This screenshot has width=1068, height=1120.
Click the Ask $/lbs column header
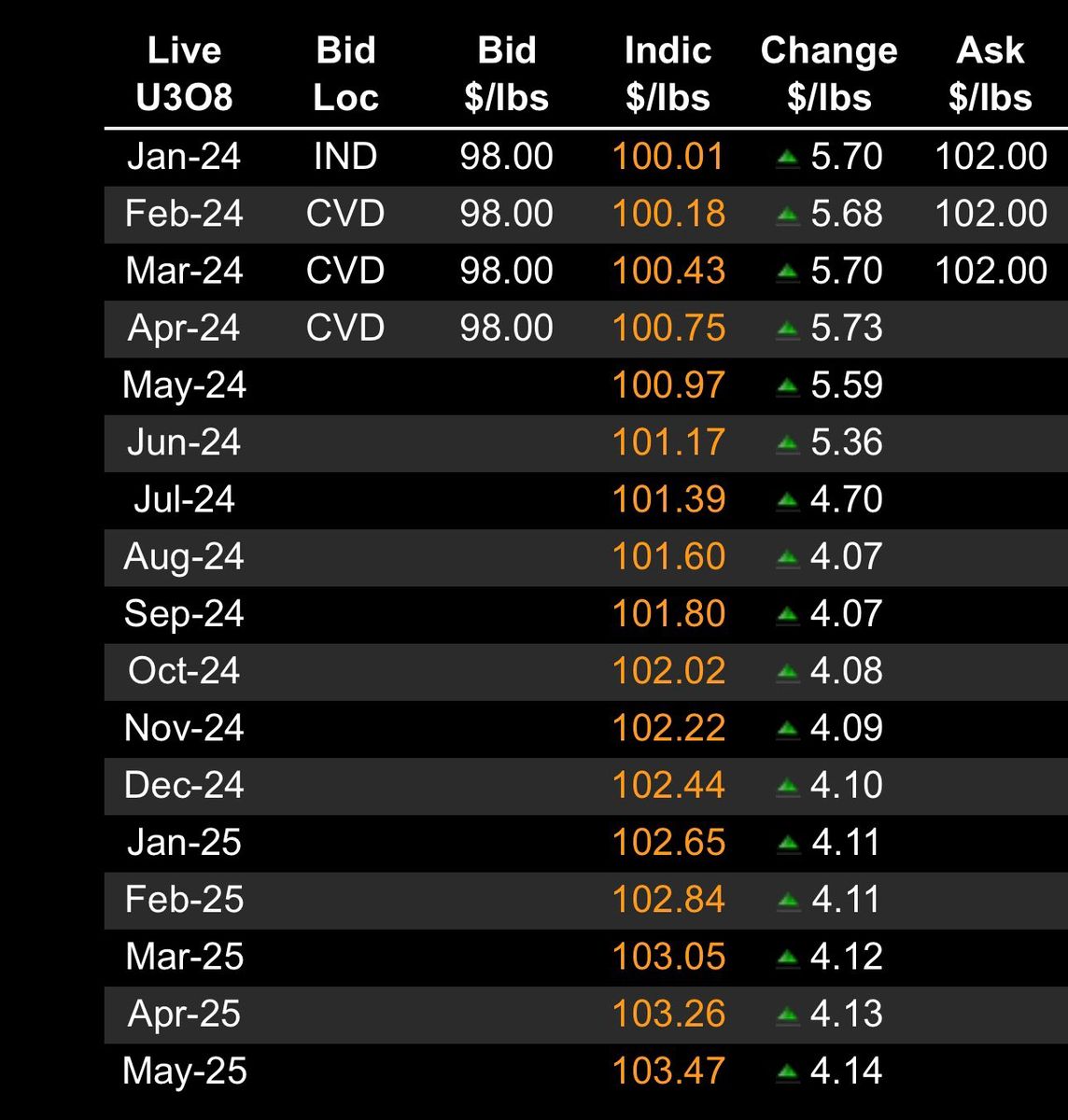(x=991, y=74)
